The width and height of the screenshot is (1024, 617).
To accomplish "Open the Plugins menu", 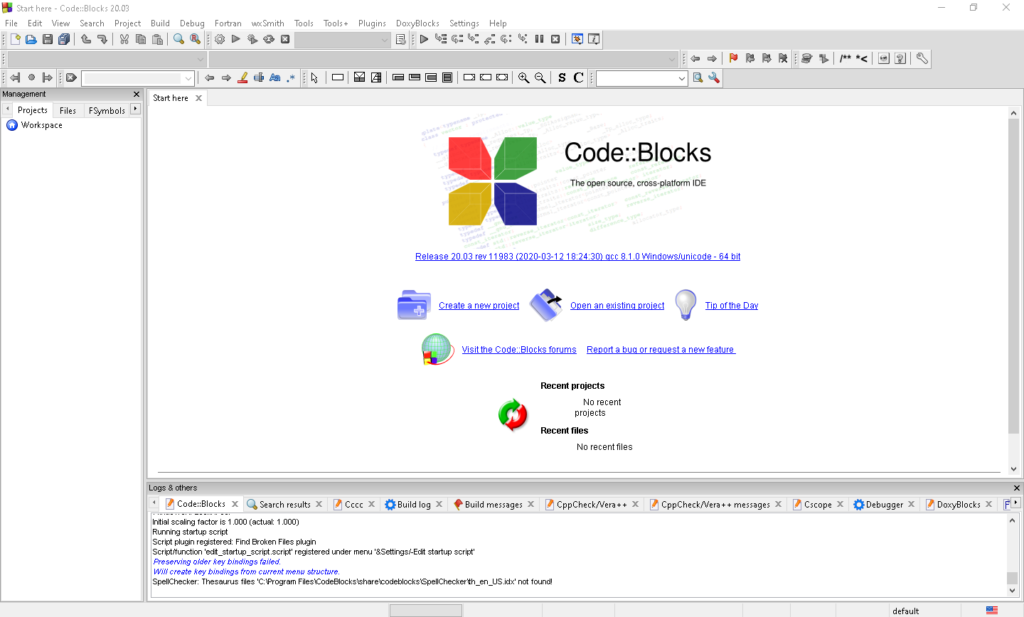I will (x=372, y=23).
